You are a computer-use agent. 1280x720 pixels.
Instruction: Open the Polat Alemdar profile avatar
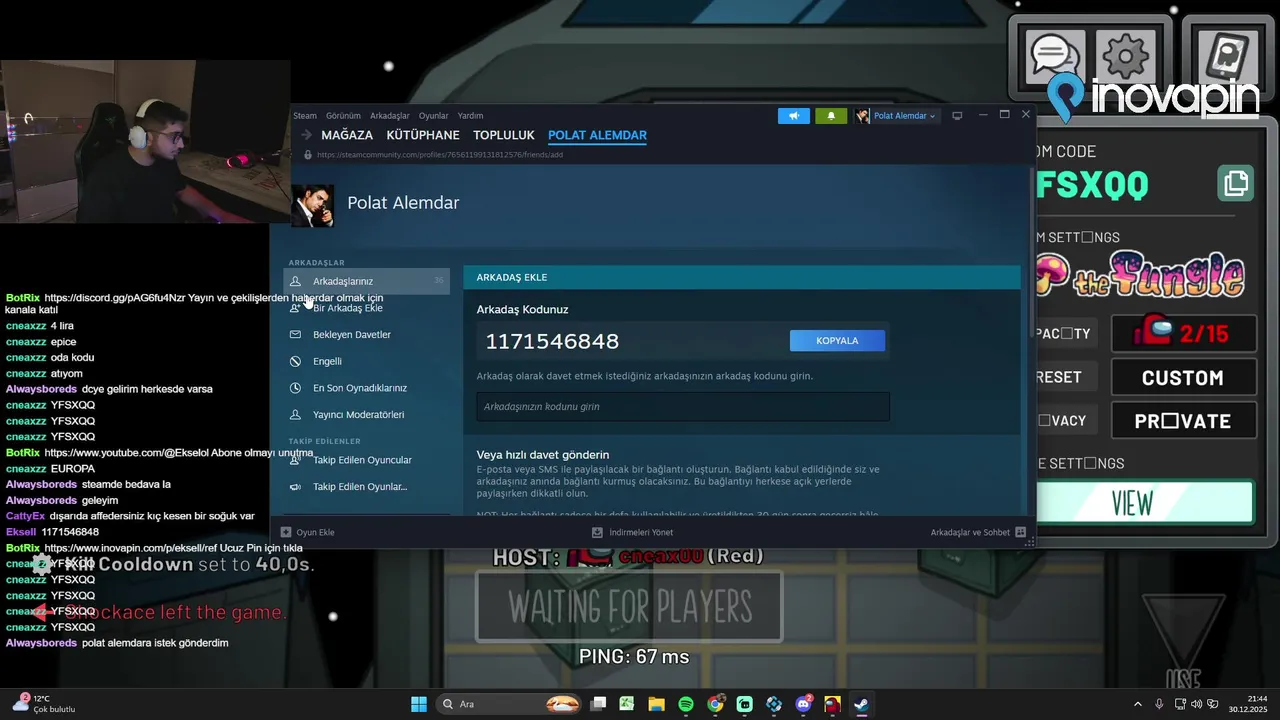click(312, 205)
